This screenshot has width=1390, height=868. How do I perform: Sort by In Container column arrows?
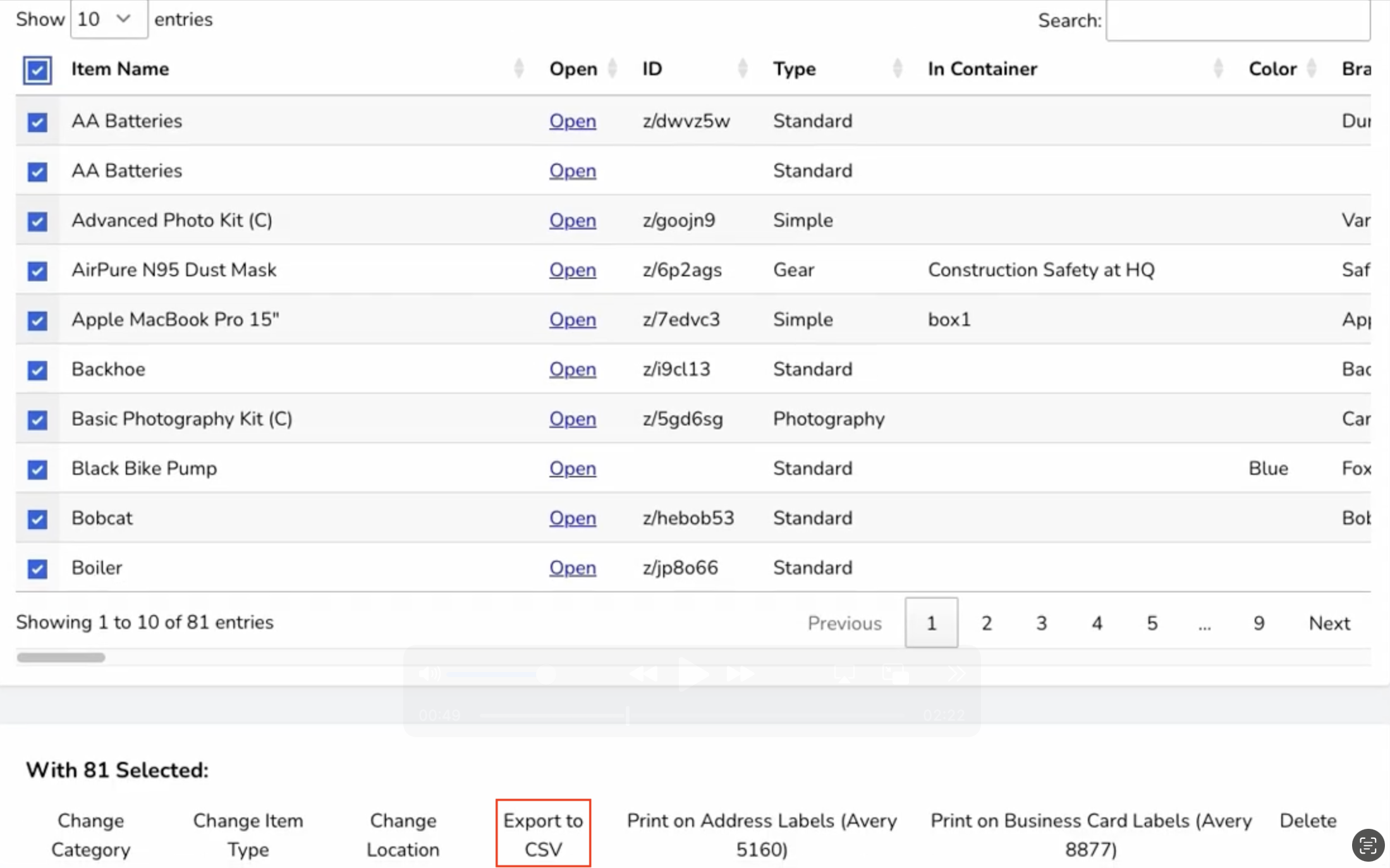[x=1217, y=68]
